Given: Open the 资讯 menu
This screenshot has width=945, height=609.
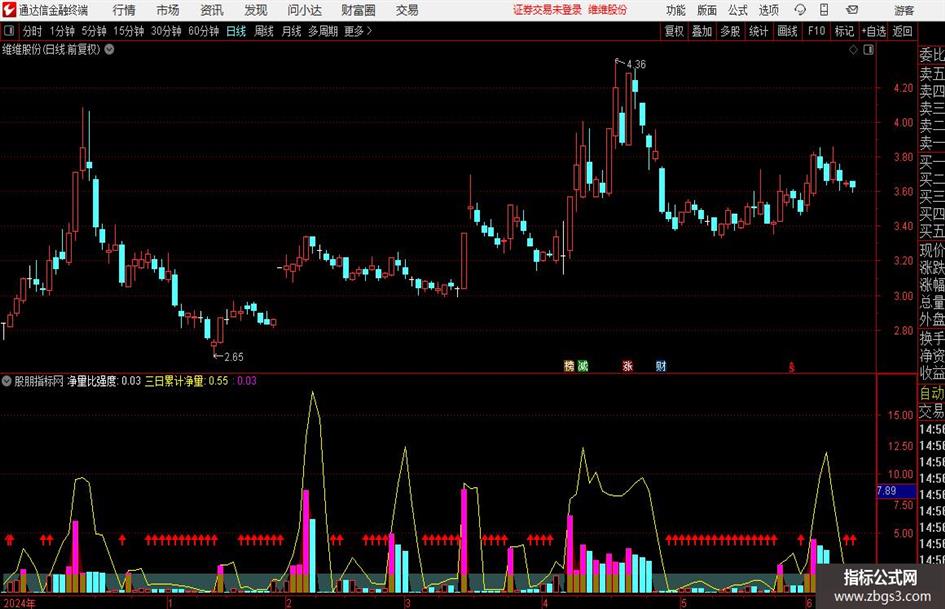Looking at the screenshot, I should 212,10.
